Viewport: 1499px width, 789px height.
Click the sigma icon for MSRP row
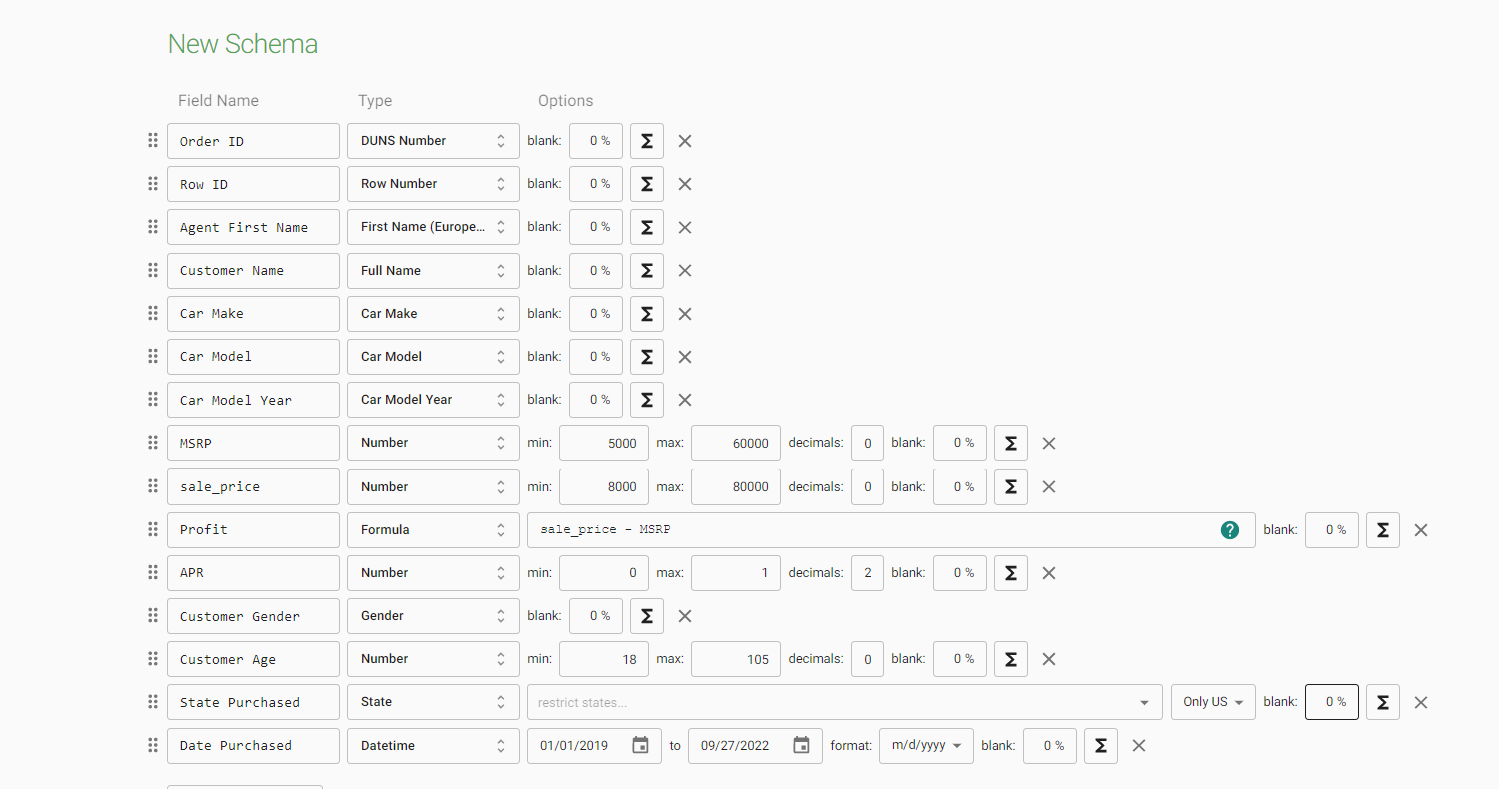coord(1011,443)
